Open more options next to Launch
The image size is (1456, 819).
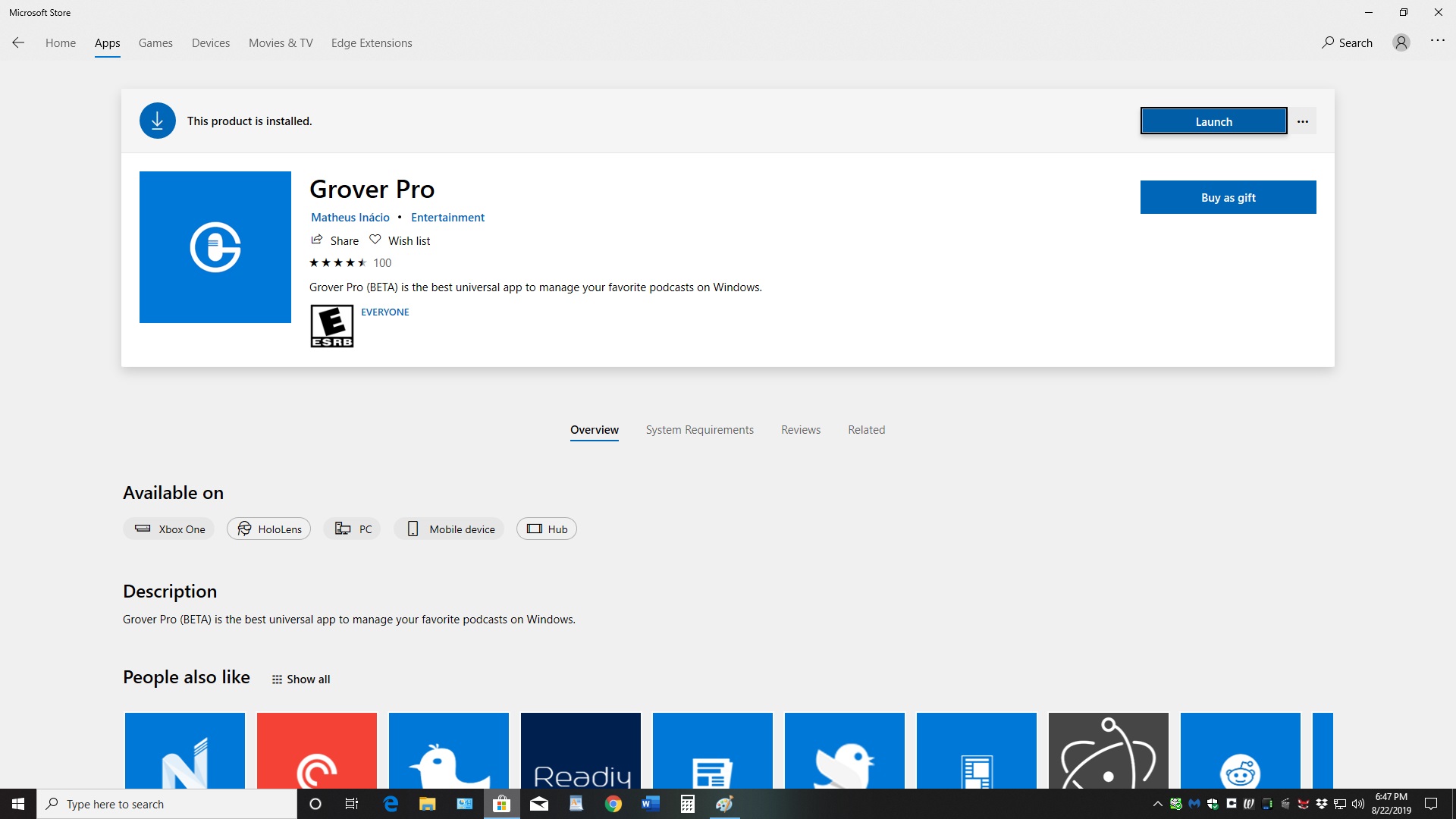click(x=1303, y=121)
